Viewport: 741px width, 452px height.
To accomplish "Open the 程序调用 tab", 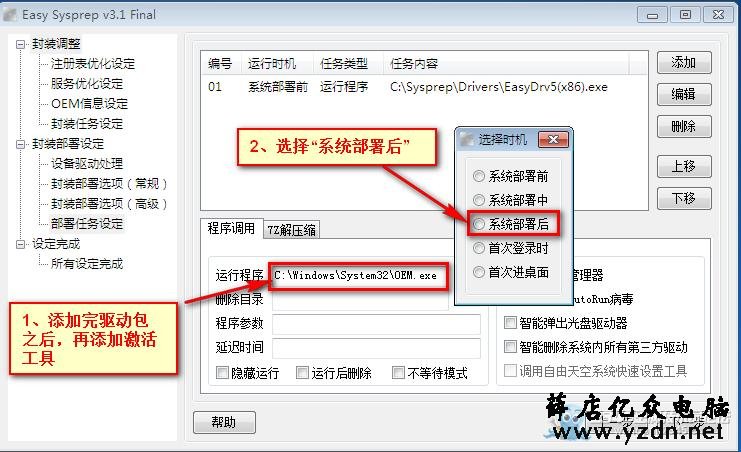I will pyautogui.click(x=231, y=228).
